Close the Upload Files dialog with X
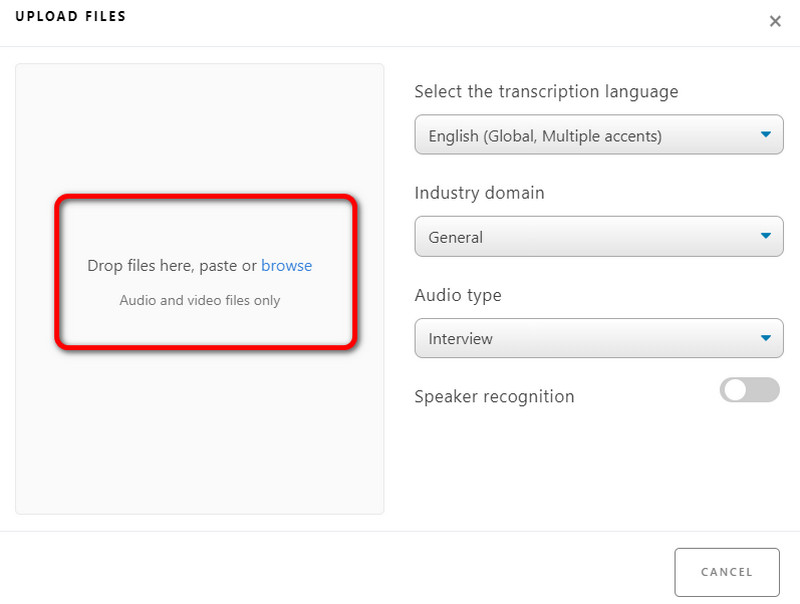Screen dimensions: 800x604 click(775, 21)
